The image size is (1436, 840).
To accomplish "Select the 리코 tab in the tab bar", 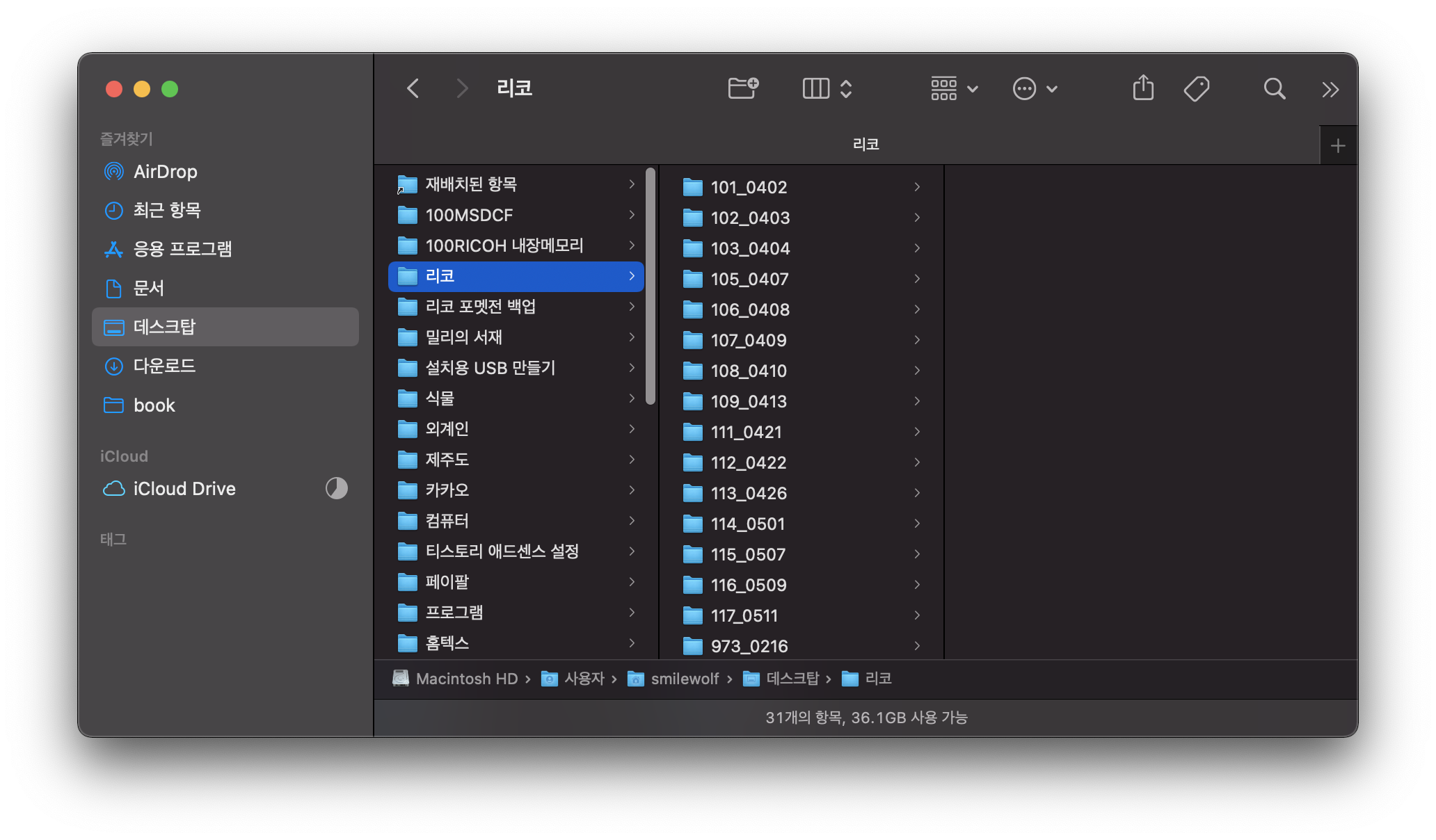I will (865, 145).
